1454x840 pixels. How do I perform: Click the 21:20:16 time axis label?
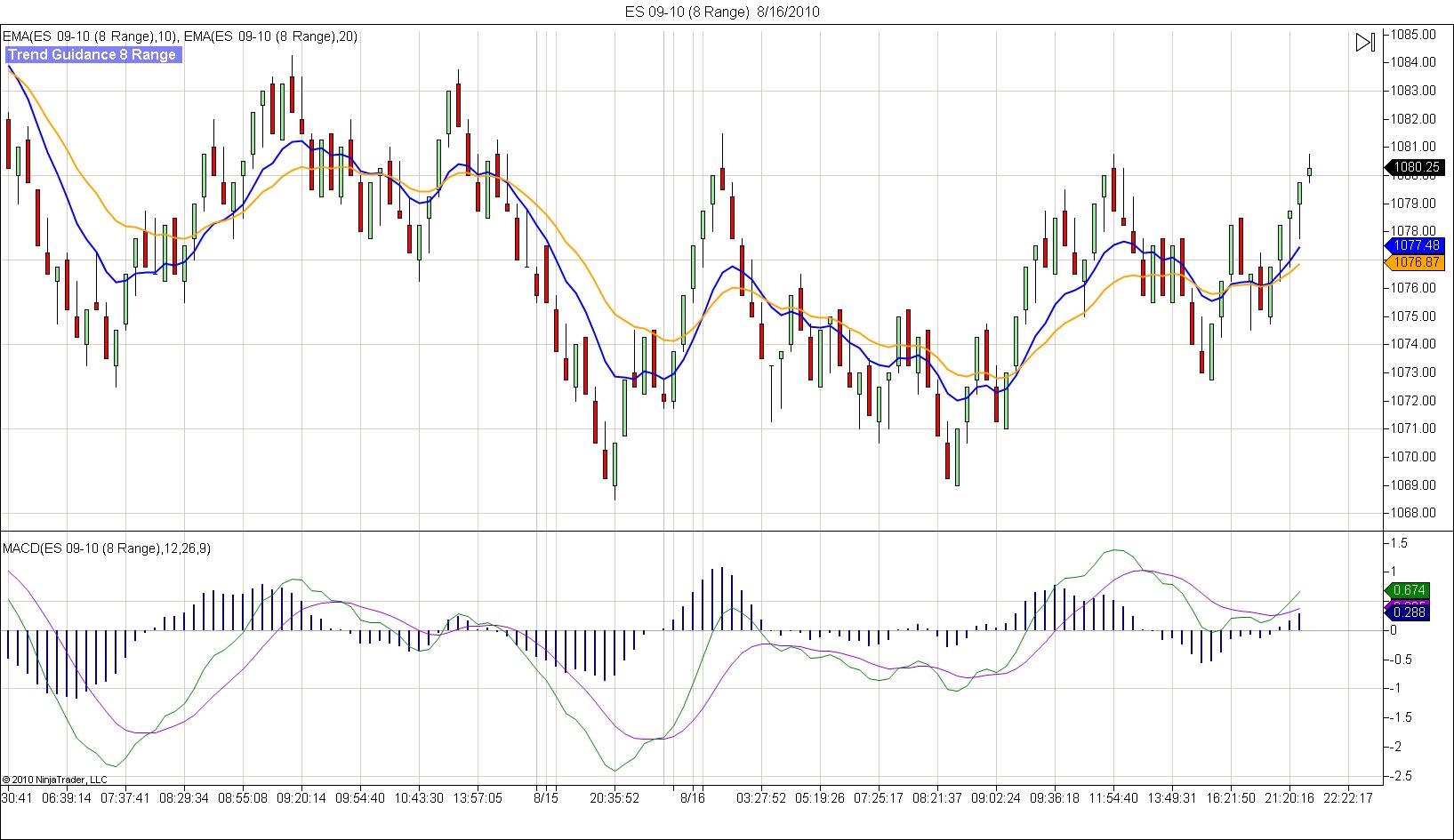click(x=1289, y=798)
